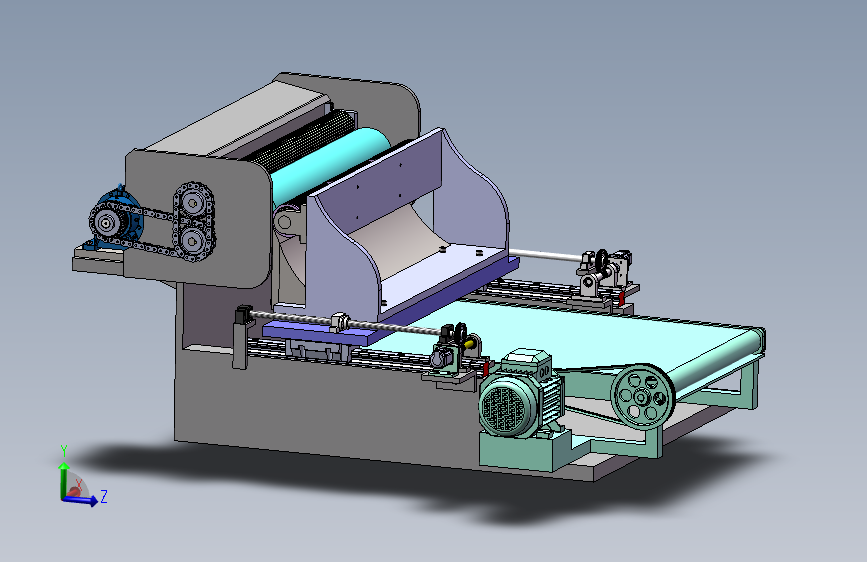Select the threaded lead screw along the front rail
The image size is (867, 562).
[x=346, y=323]
